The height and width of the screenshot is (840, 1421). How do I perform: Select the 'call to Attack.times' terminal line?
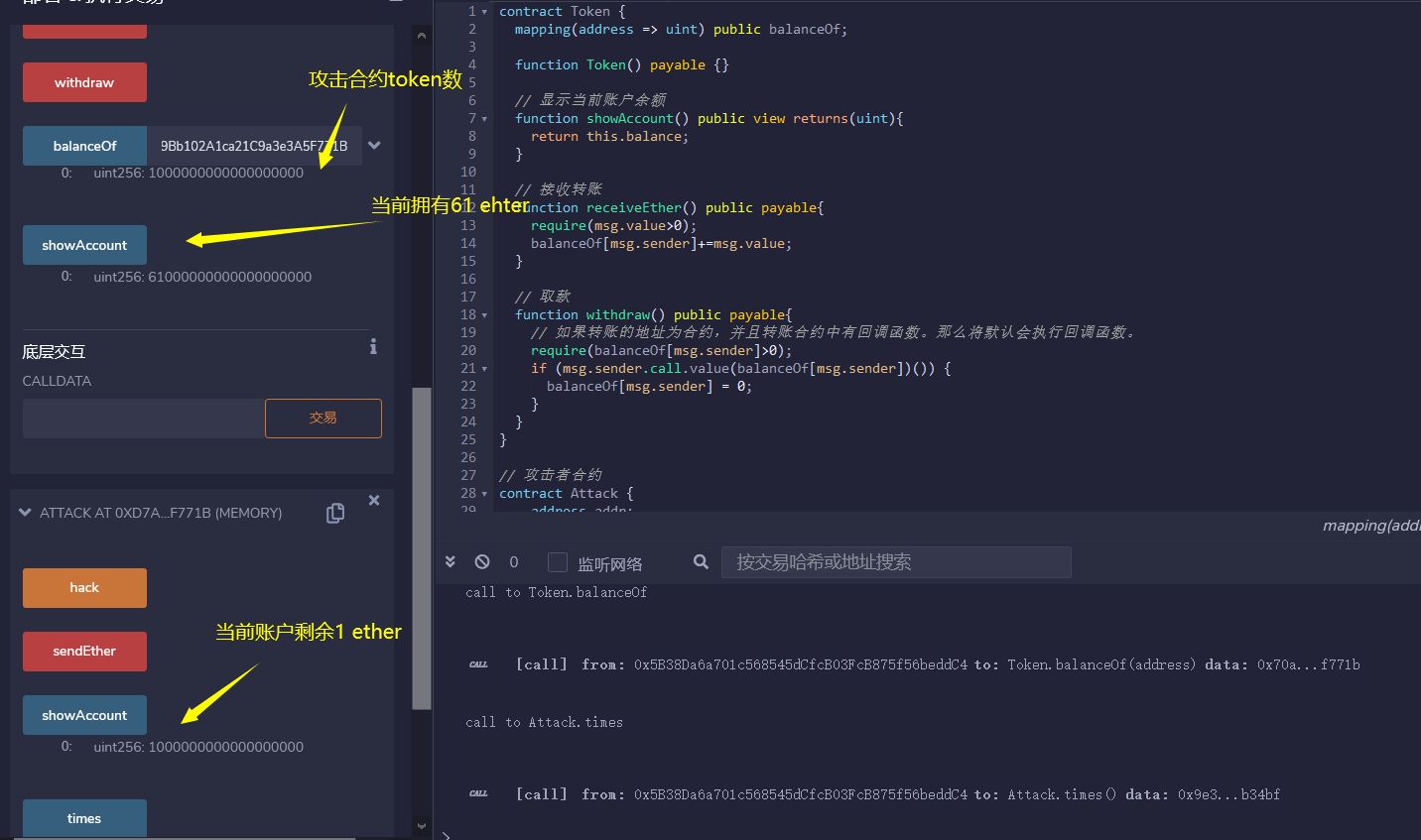[545, 722]
